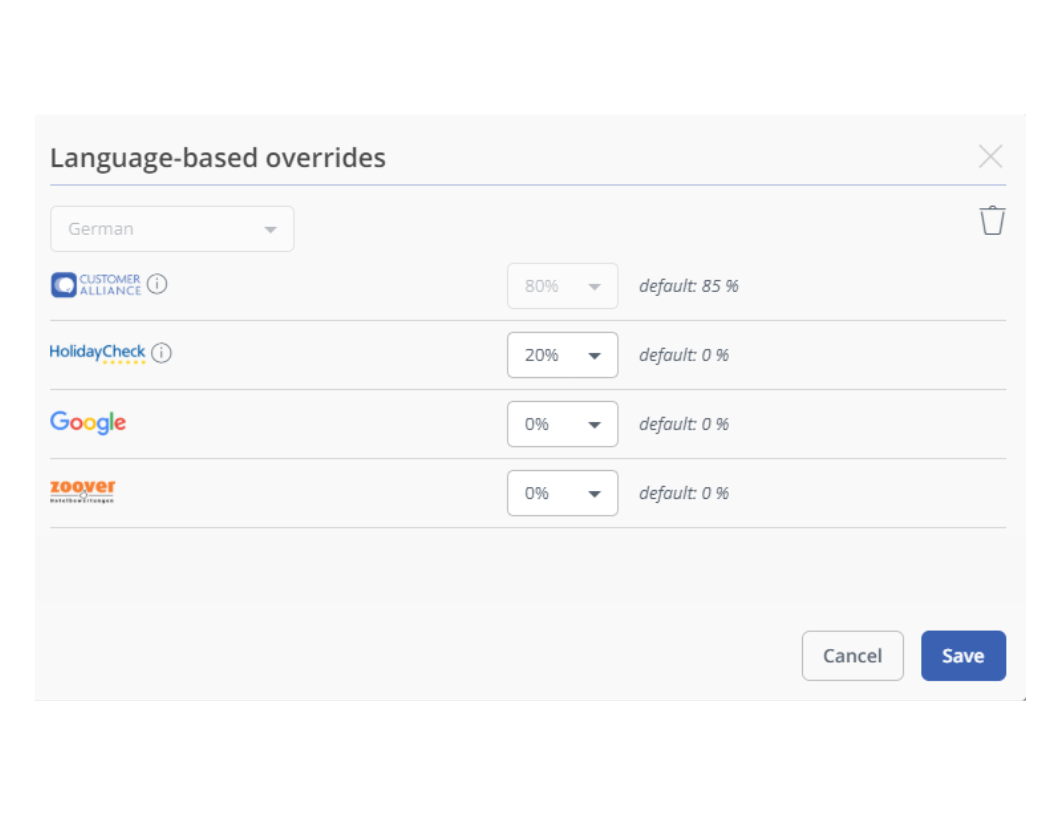The width and height of the screenshot is (1061, 815).
Task: Open the HolidayCheck 20% dropdown
Action: tap(562, 355)
